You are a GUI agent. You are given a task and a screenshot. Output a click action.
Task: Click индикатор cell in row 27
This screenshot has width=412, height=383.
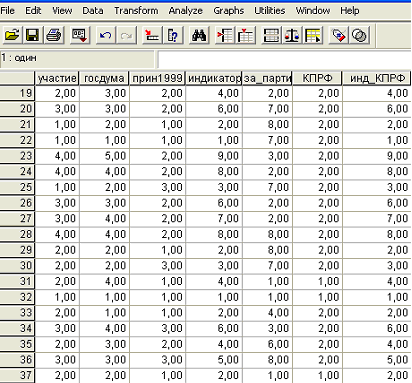pos(214,218)
